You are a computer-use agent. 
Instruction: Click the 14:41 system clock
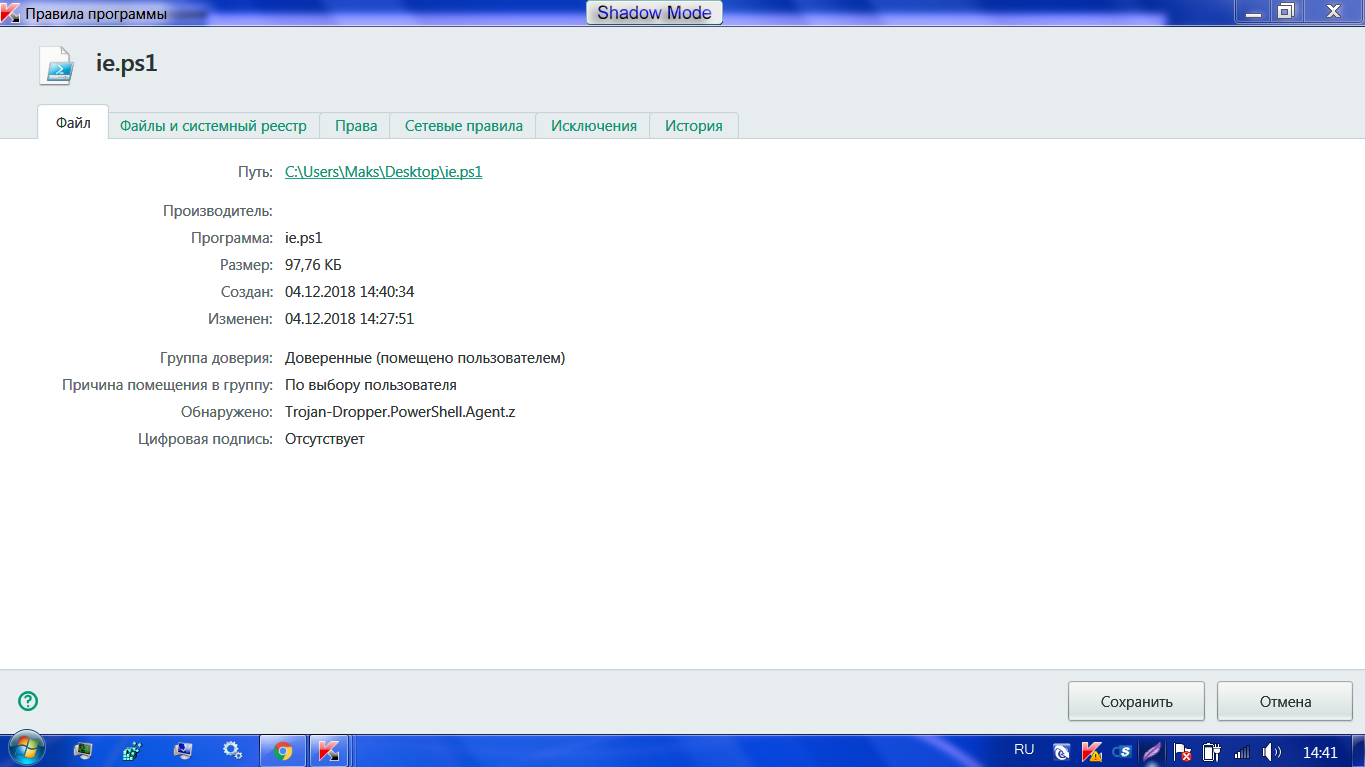coord(1320,752)
